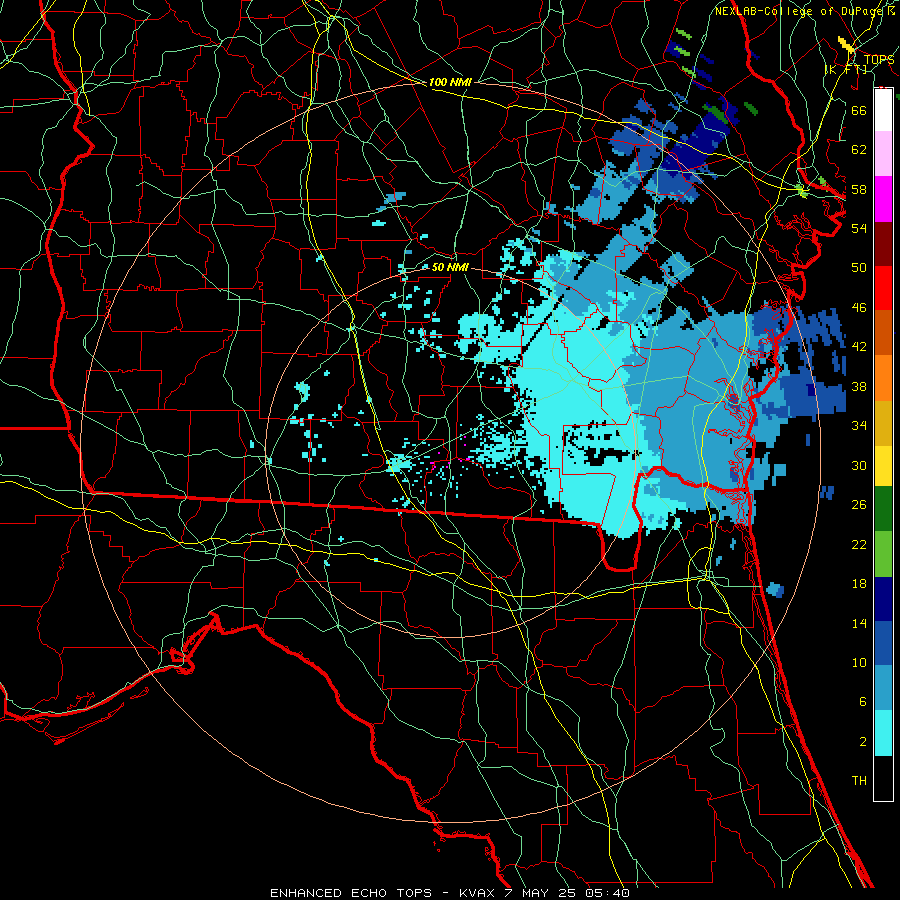
Task: Click the white swatch in the tops legend
Action: click(883, 110)
